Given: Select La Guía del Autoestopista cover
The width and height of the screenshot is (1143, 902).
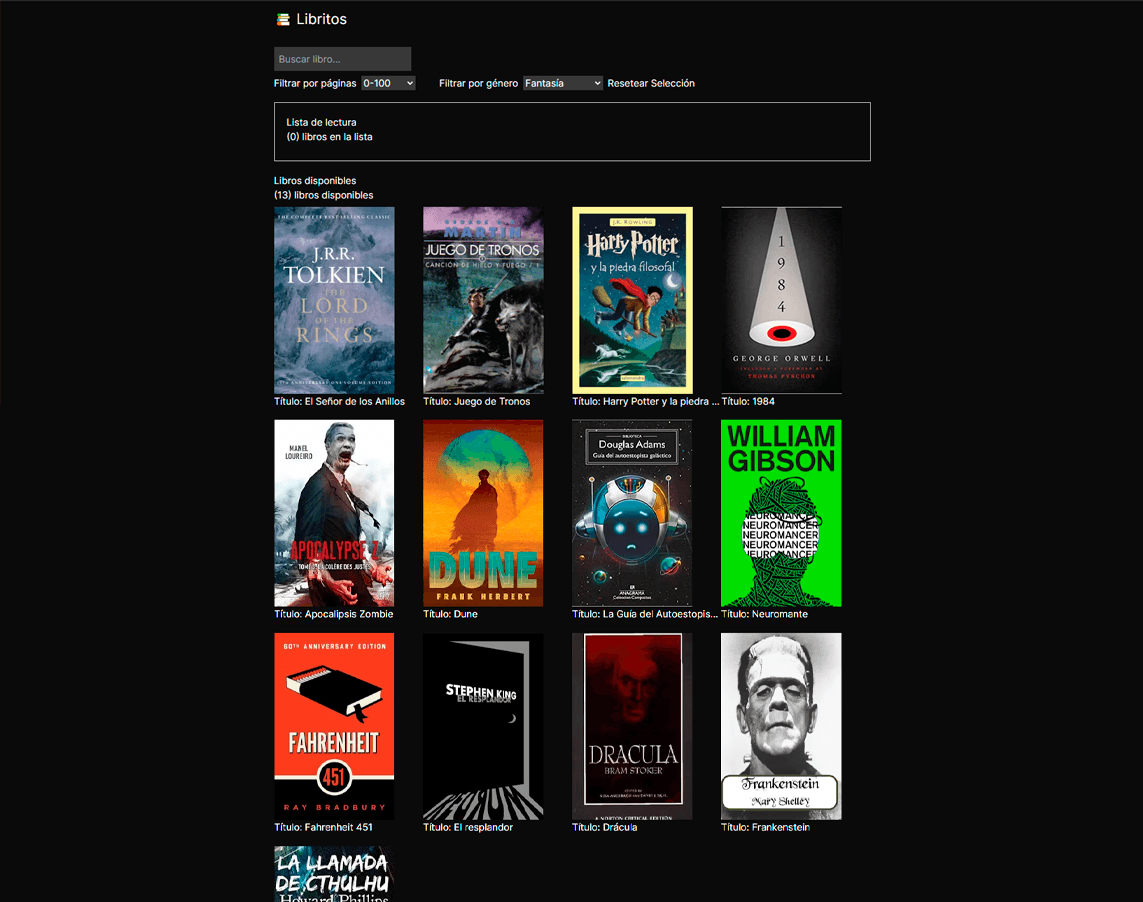Looking at the screenshot, I should pos(632,513).
